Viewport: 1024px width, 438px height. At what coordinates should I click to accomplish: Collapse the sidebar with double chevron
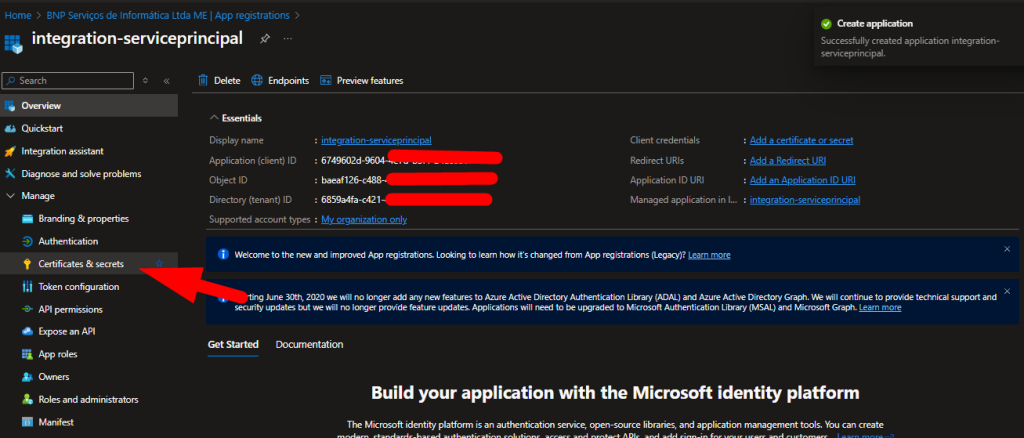166,80
